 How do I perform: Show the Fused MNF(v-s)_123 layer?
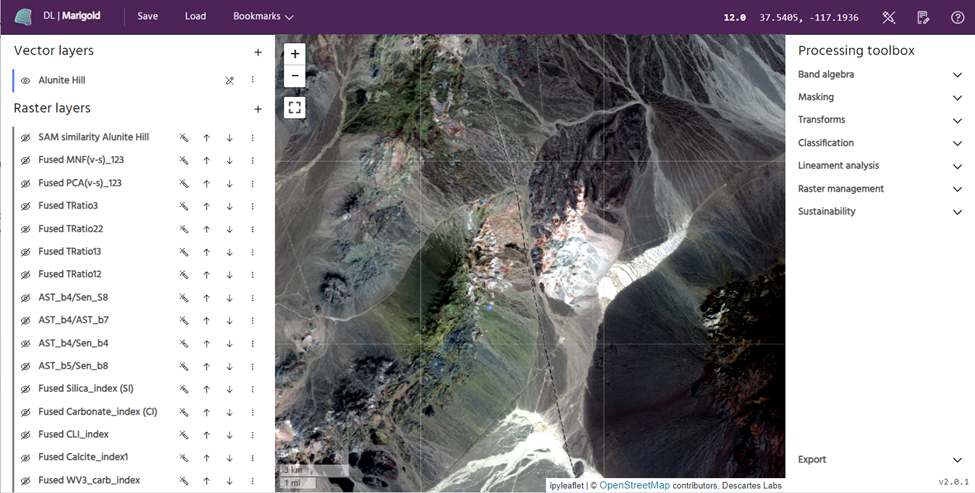(25, 160)
